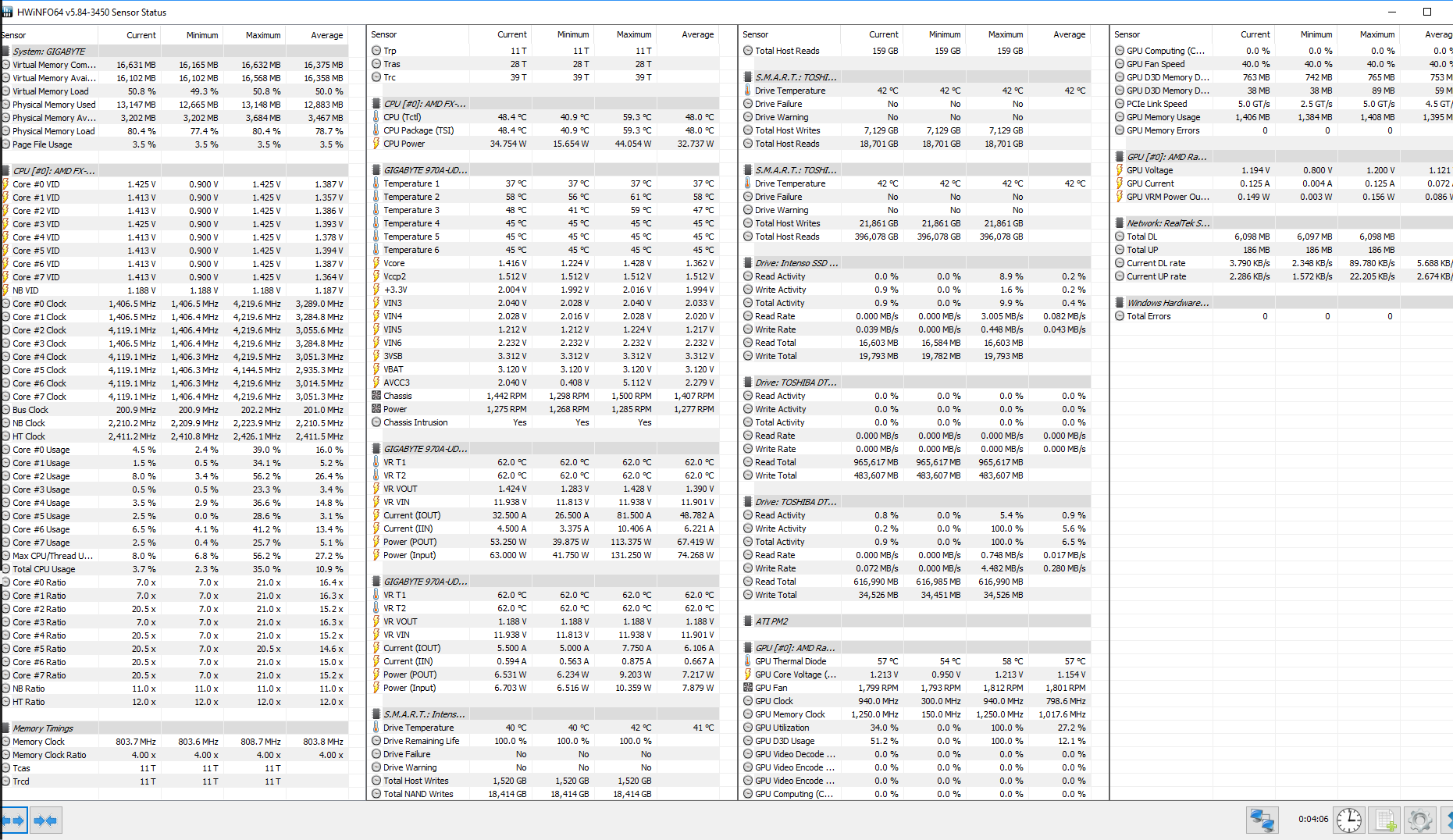1453x840 pixels.
Task: Open sensor settings gear icon
Action: 1419,820
